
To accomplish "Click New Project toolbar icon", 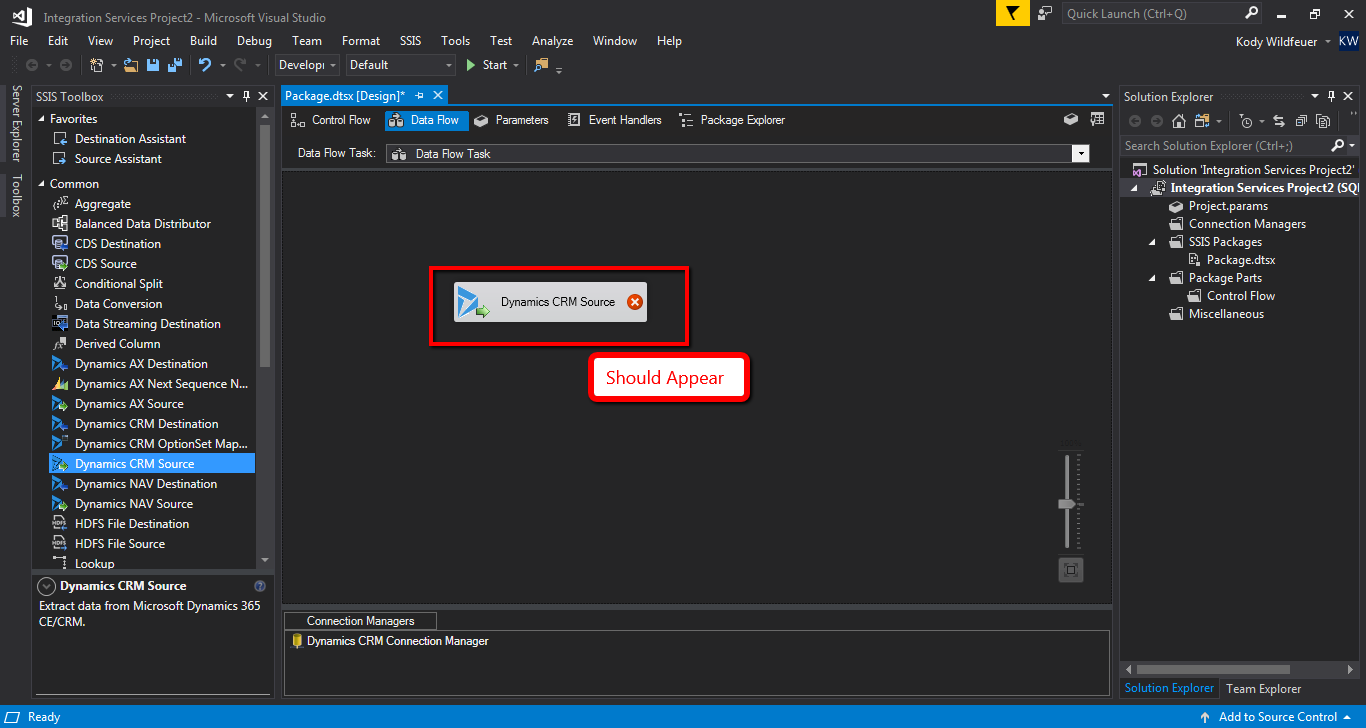I will click(97, 65).
